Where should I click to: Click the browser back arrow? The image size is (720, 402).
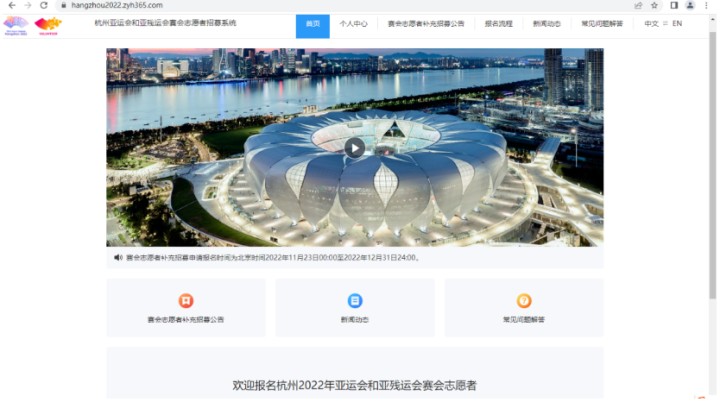tap(12, 5)
